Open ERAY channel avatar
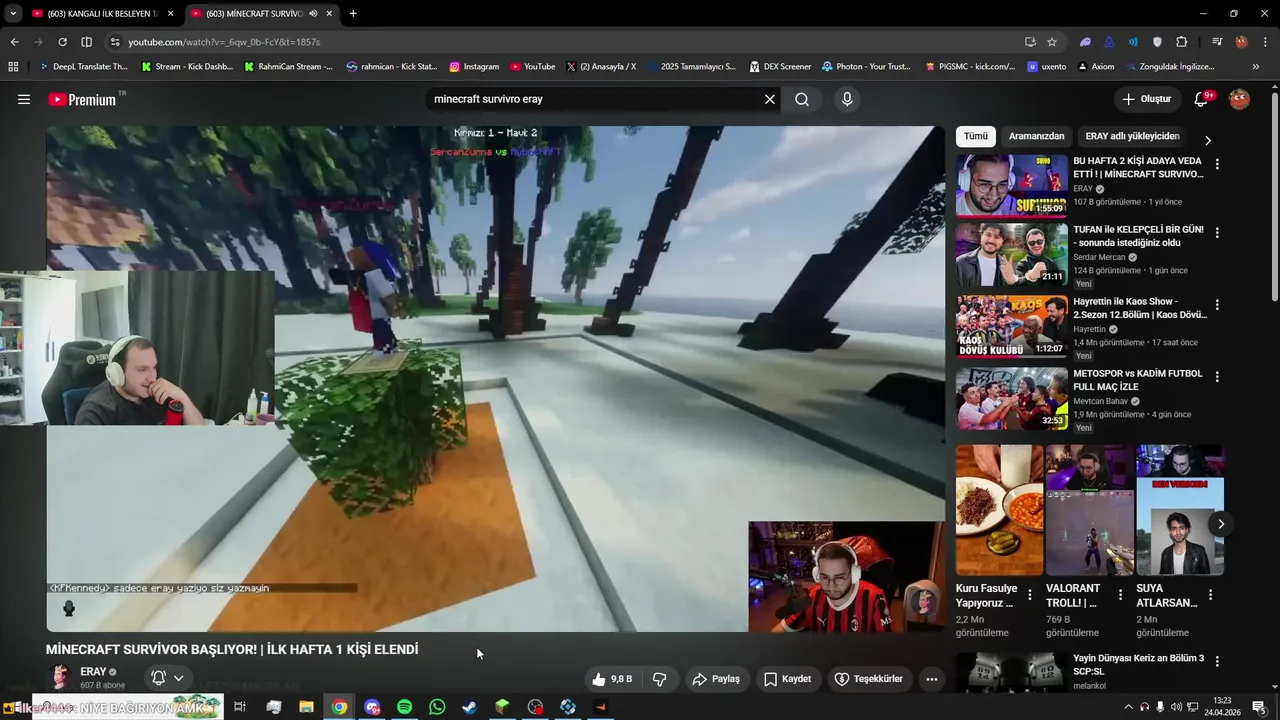 (x=60, y=678)
